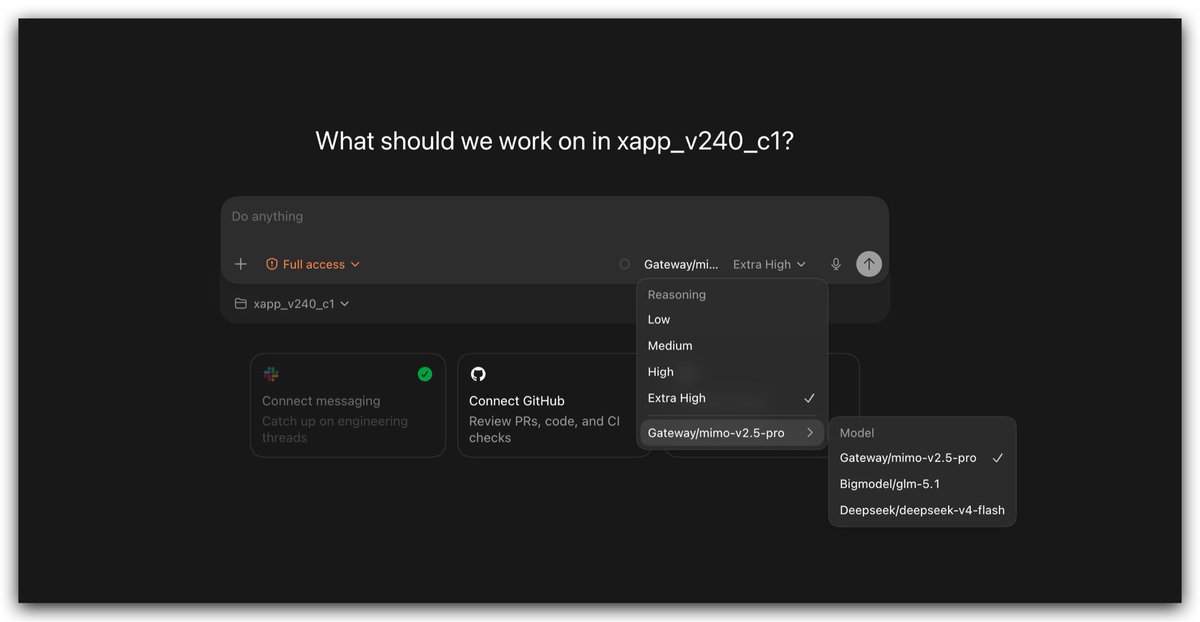This screenshot has height=622, width=1200.
Task: Click Catch up on engineering threads text
Action: pos(335,430)
